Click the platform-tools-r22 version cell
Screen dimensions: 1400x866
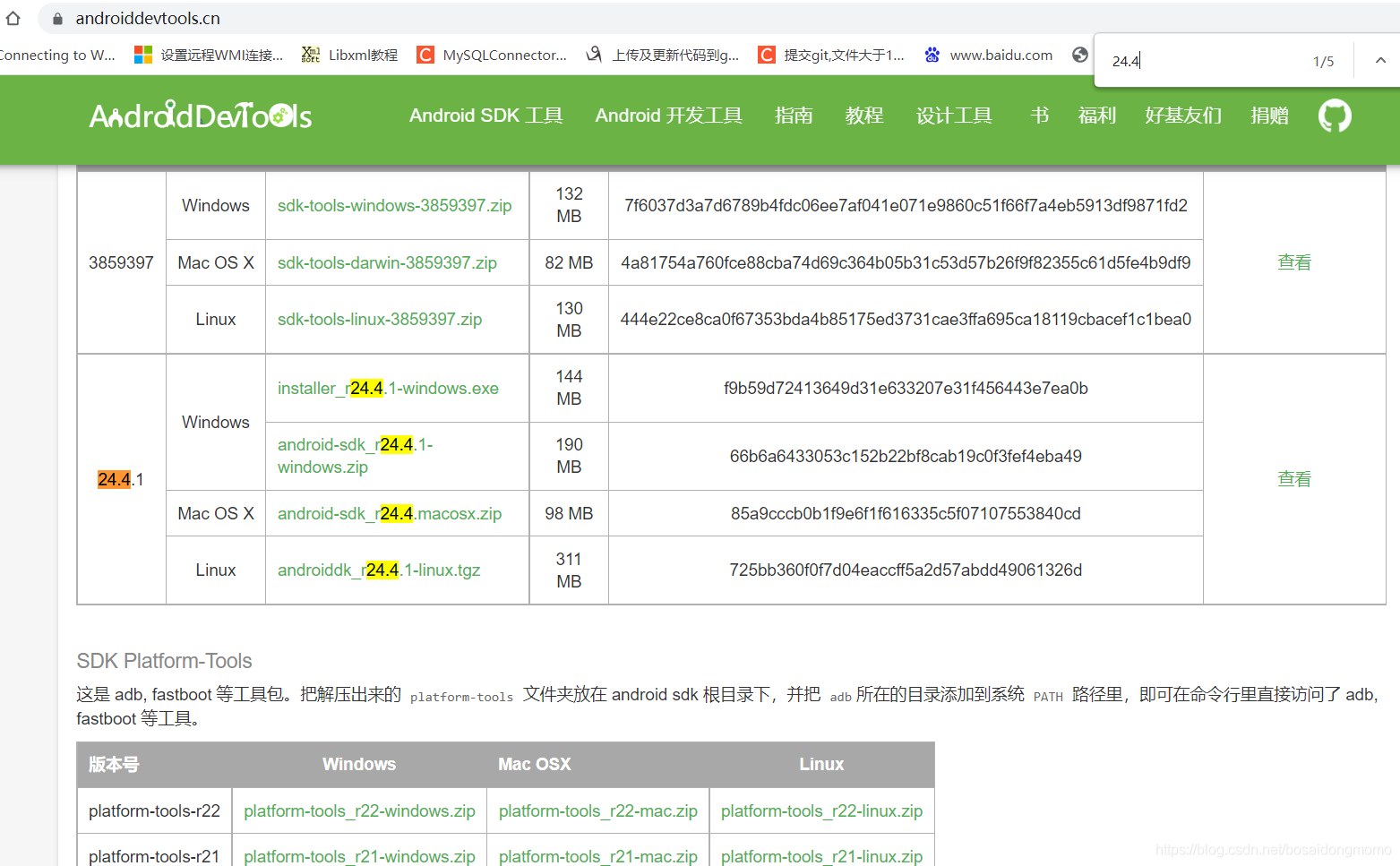click(x=154, y=810)
